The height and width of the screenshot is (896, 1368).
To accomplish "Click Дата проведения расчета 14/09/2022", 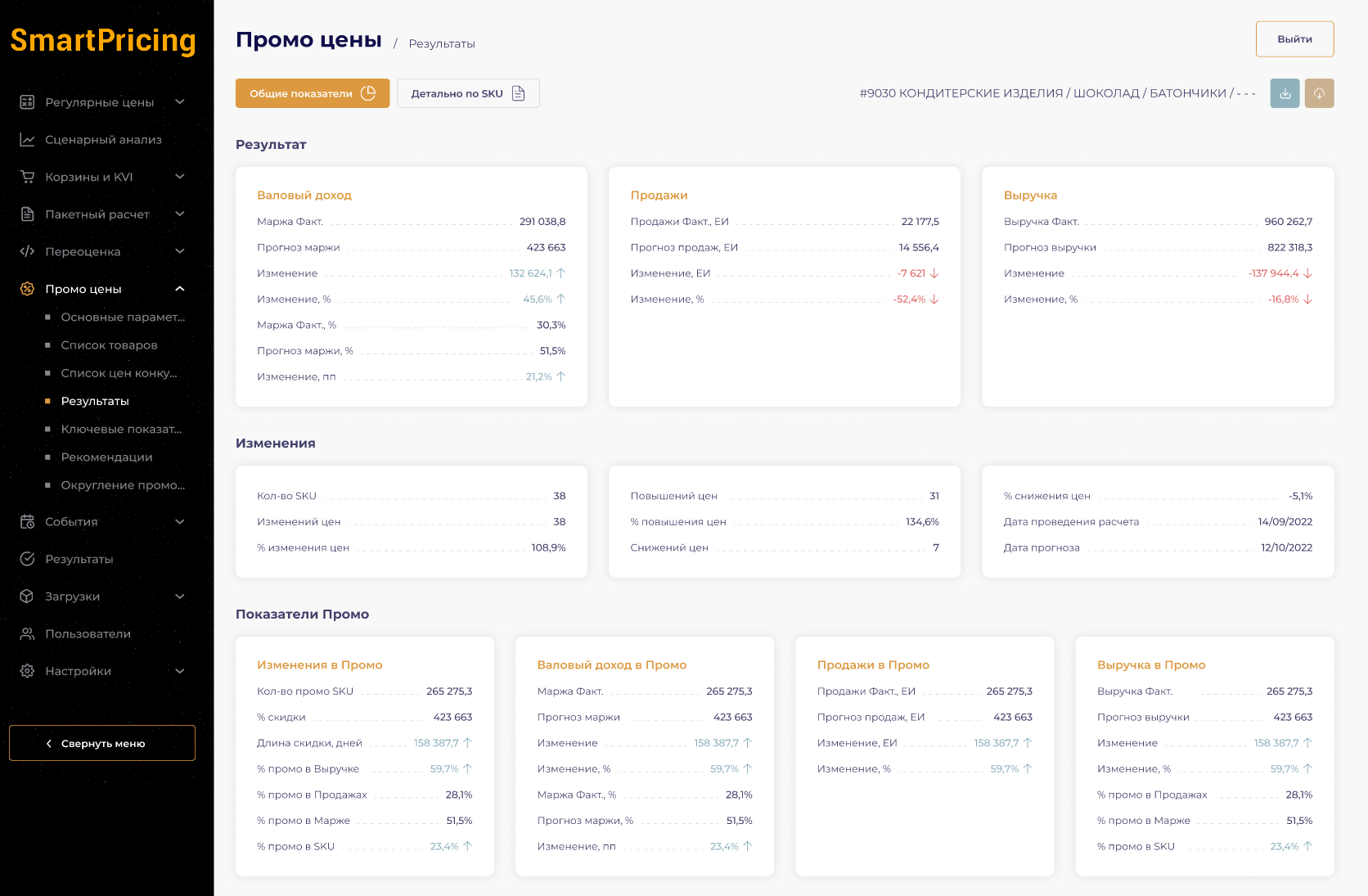I will [x=1285, y=522].
